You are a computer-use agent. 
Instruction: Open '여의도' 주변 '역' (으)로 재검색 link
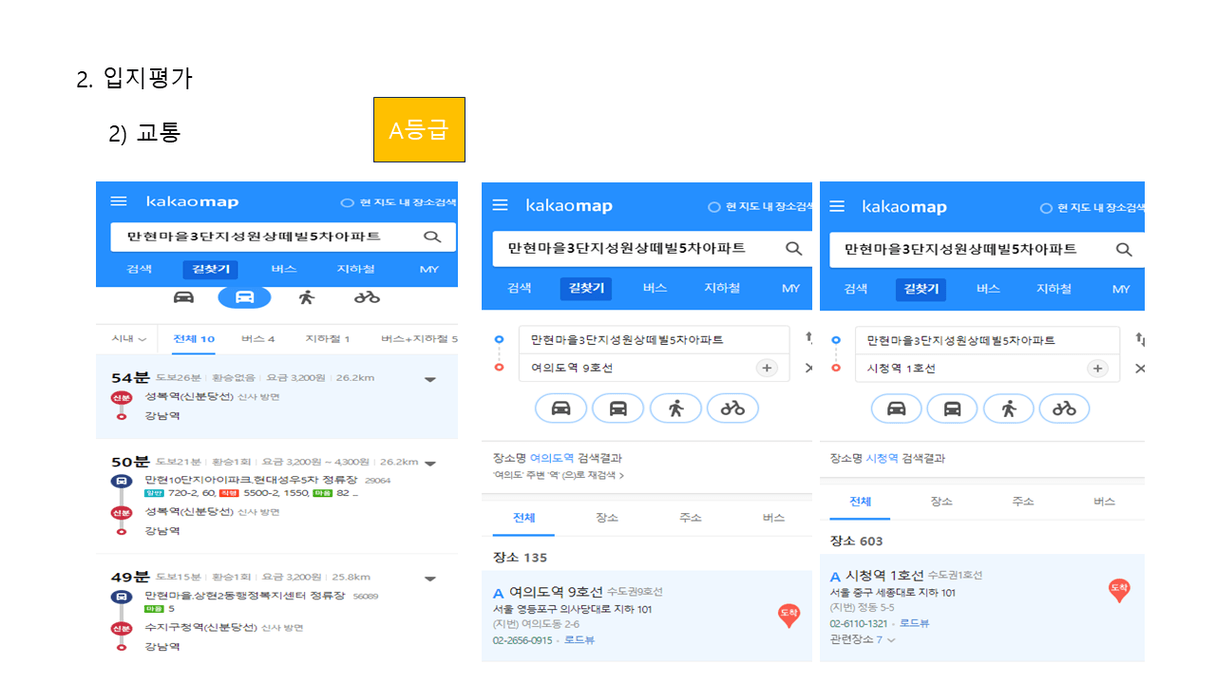559,474
